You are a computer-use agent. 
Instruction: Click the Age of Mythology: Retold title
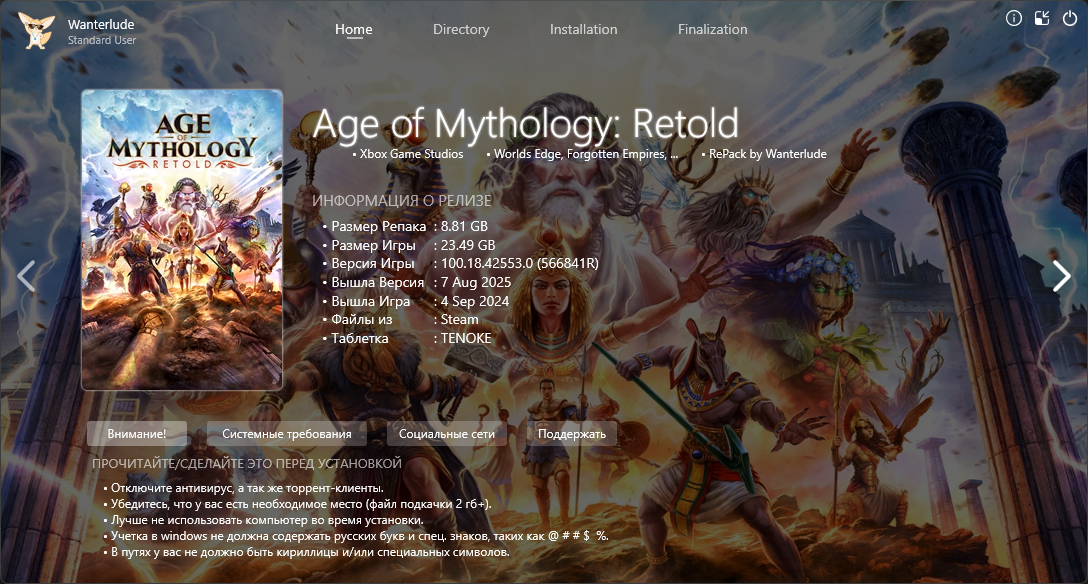tap(525, 124)
